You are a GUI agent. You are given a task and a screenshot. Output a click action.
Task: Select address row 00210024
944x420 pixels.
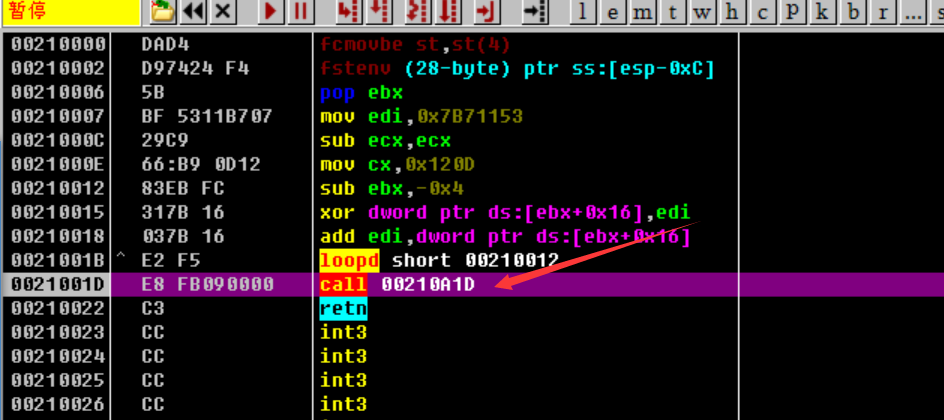pos(58,356)
